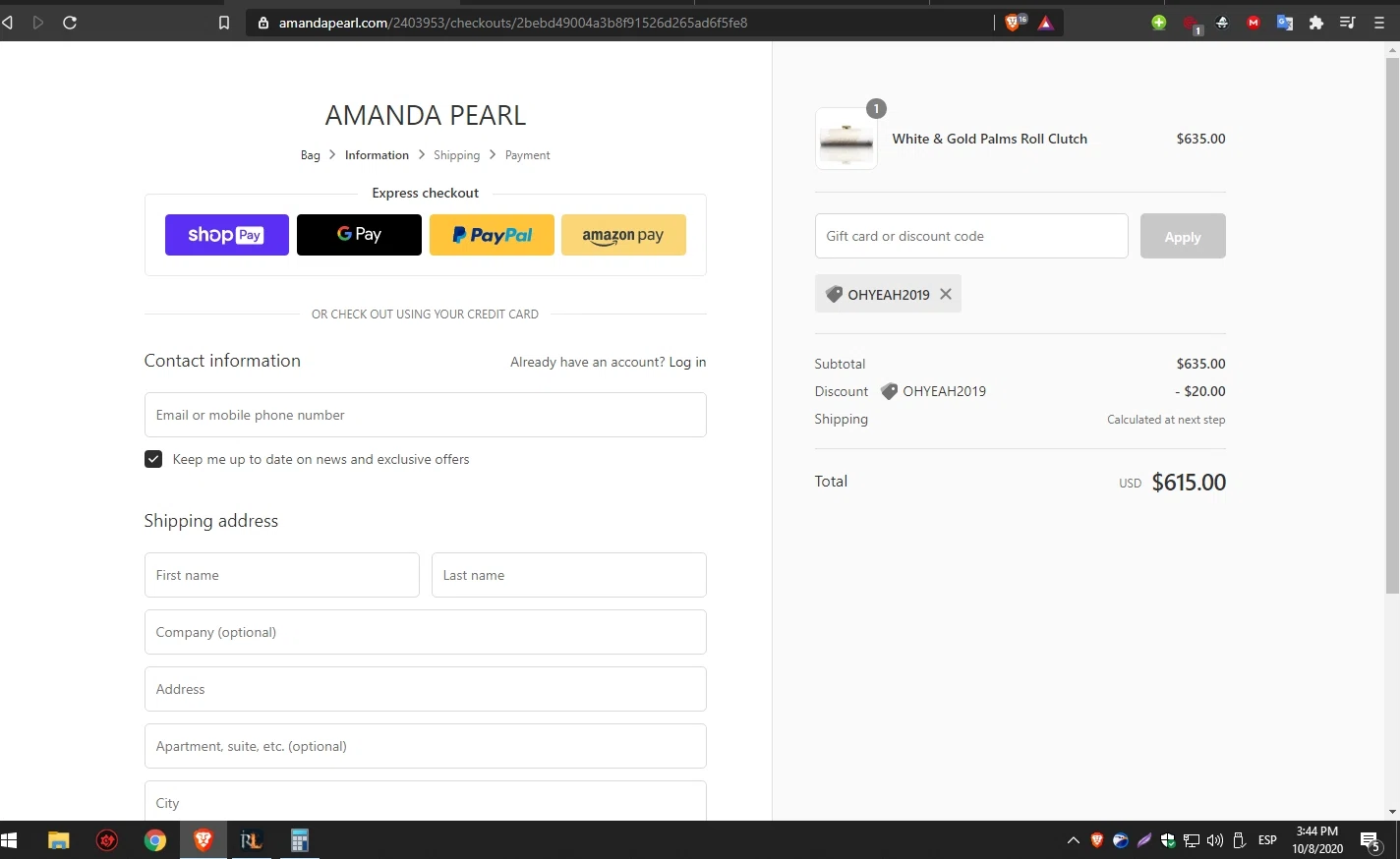
Task: Select Amazon Pay express checkout
Action: (x=623, y=235)
